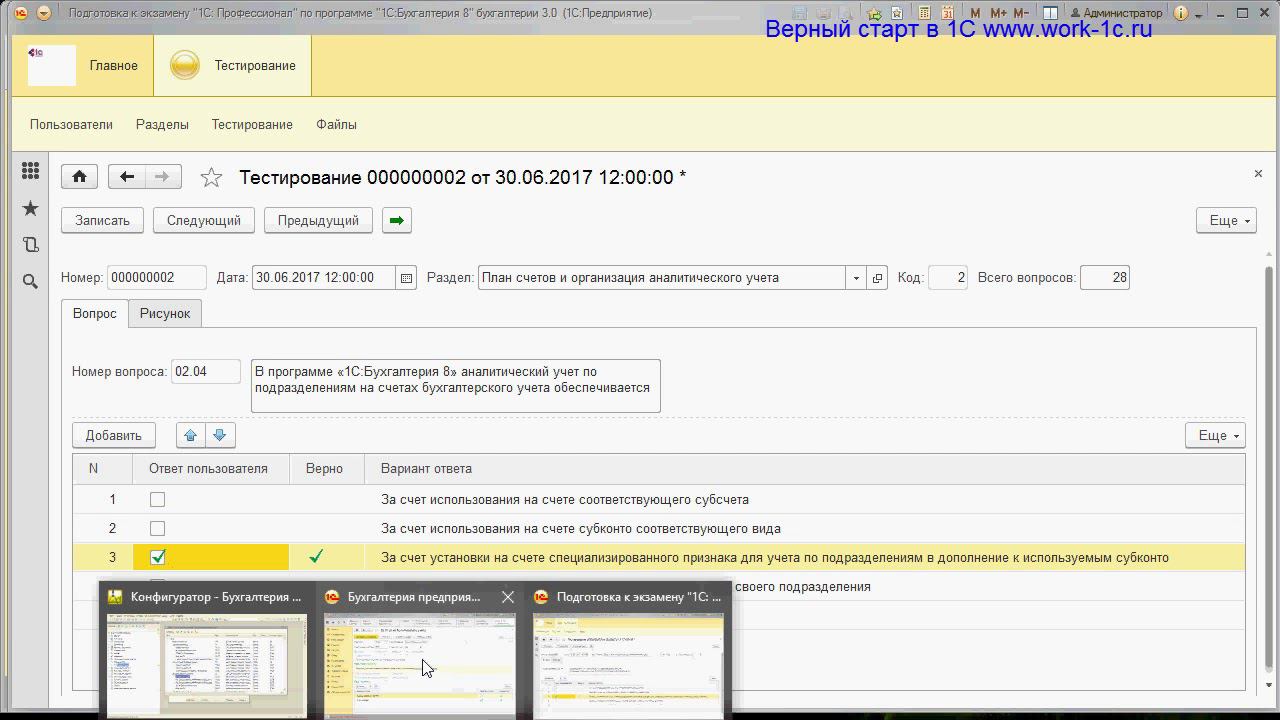Open the Файлы command
This screenshot has height=720, width=1280.
point(336,125)
